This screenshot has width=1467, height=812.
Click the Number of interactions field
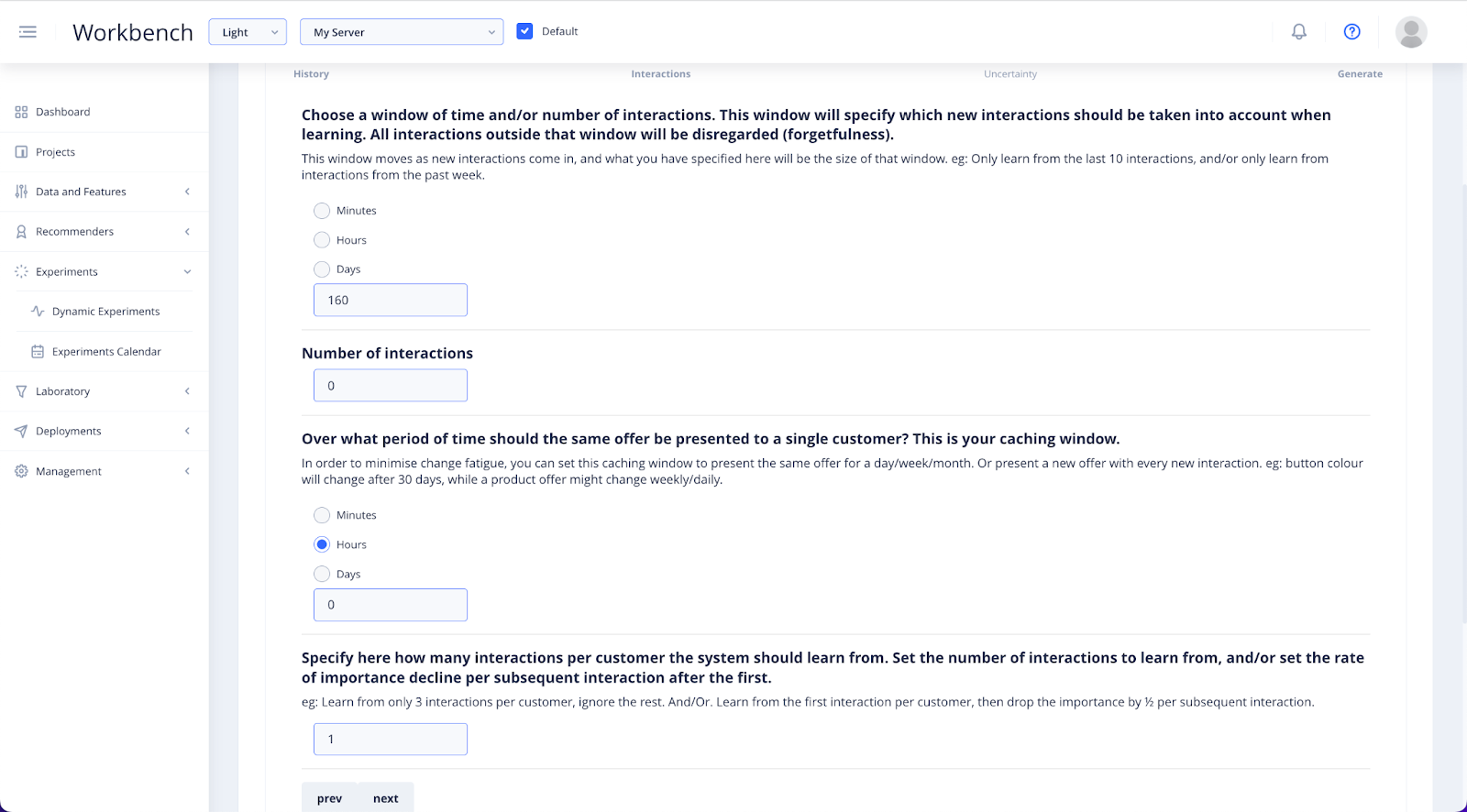[391, 386]
